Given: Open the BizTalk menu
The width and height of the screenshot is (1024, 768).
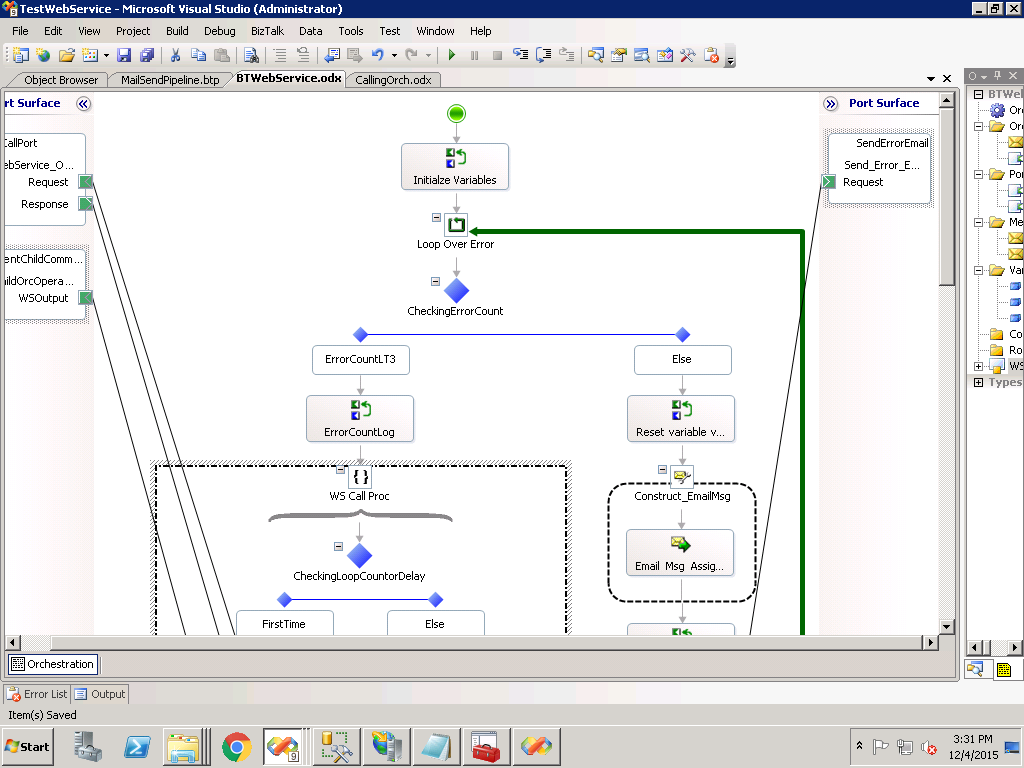Looking at the screenshot, I should [267, 31].
